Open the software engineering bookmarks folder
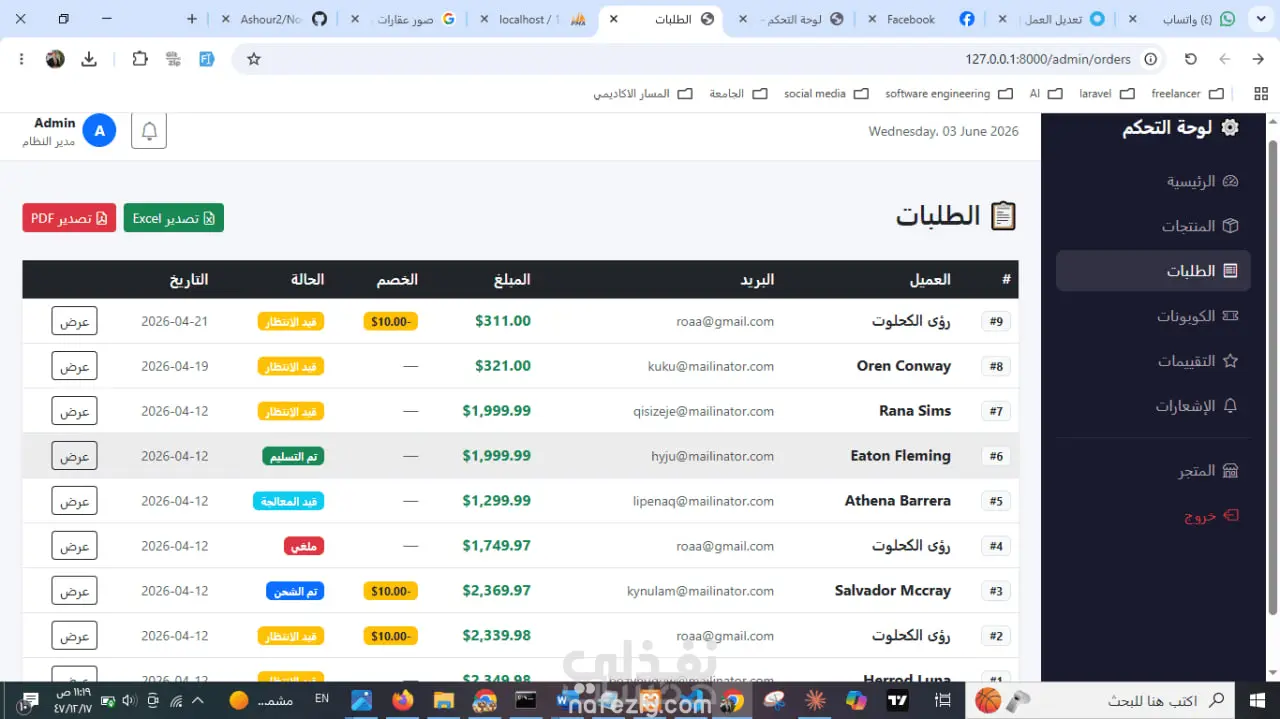Screen dimensions: 1280x719 coord(948,94)
